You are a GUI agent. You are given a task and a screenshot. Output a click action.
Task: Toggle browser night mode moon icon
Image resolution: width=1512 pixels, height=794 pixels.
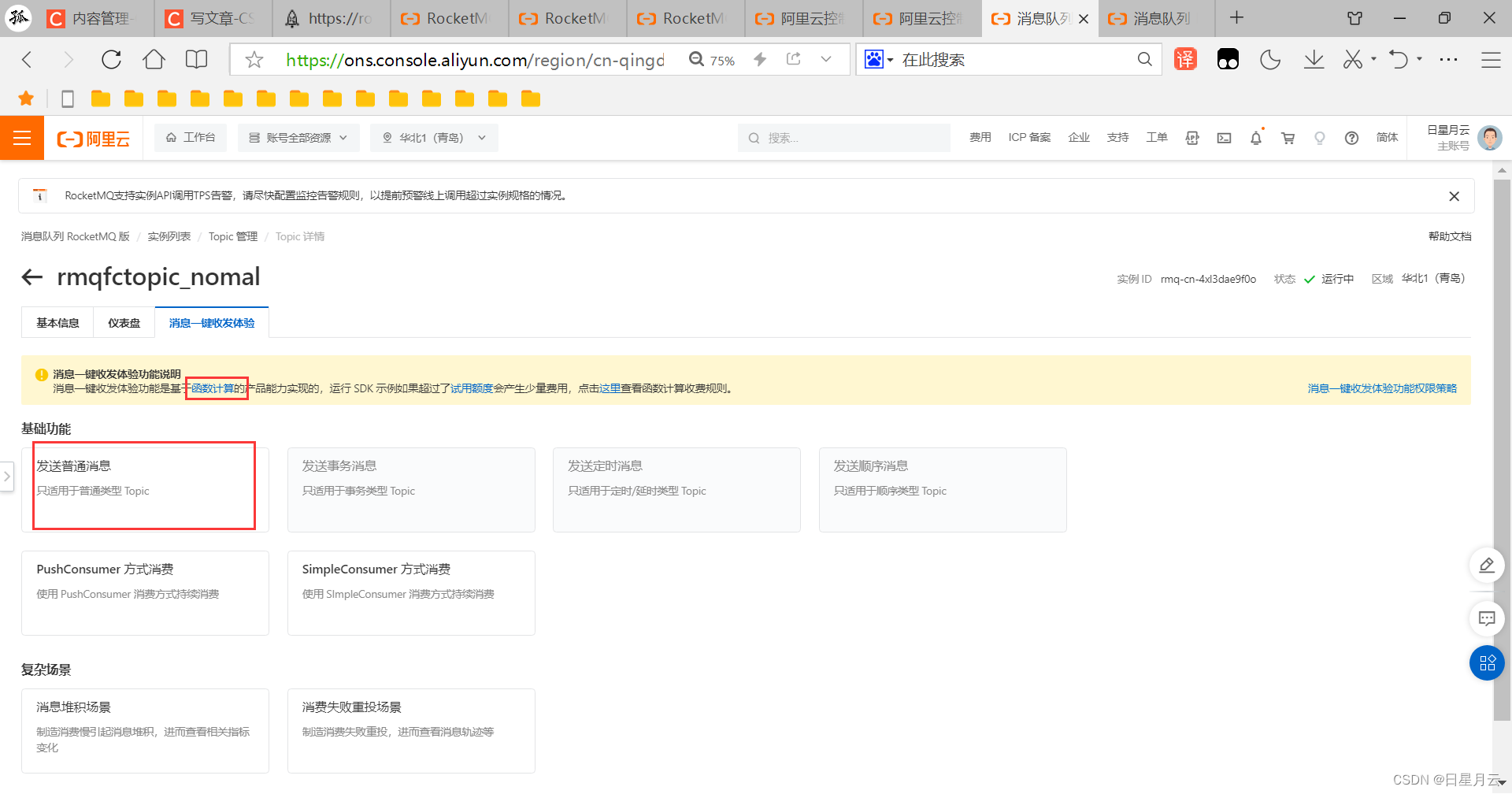(x=1270, y=59)
